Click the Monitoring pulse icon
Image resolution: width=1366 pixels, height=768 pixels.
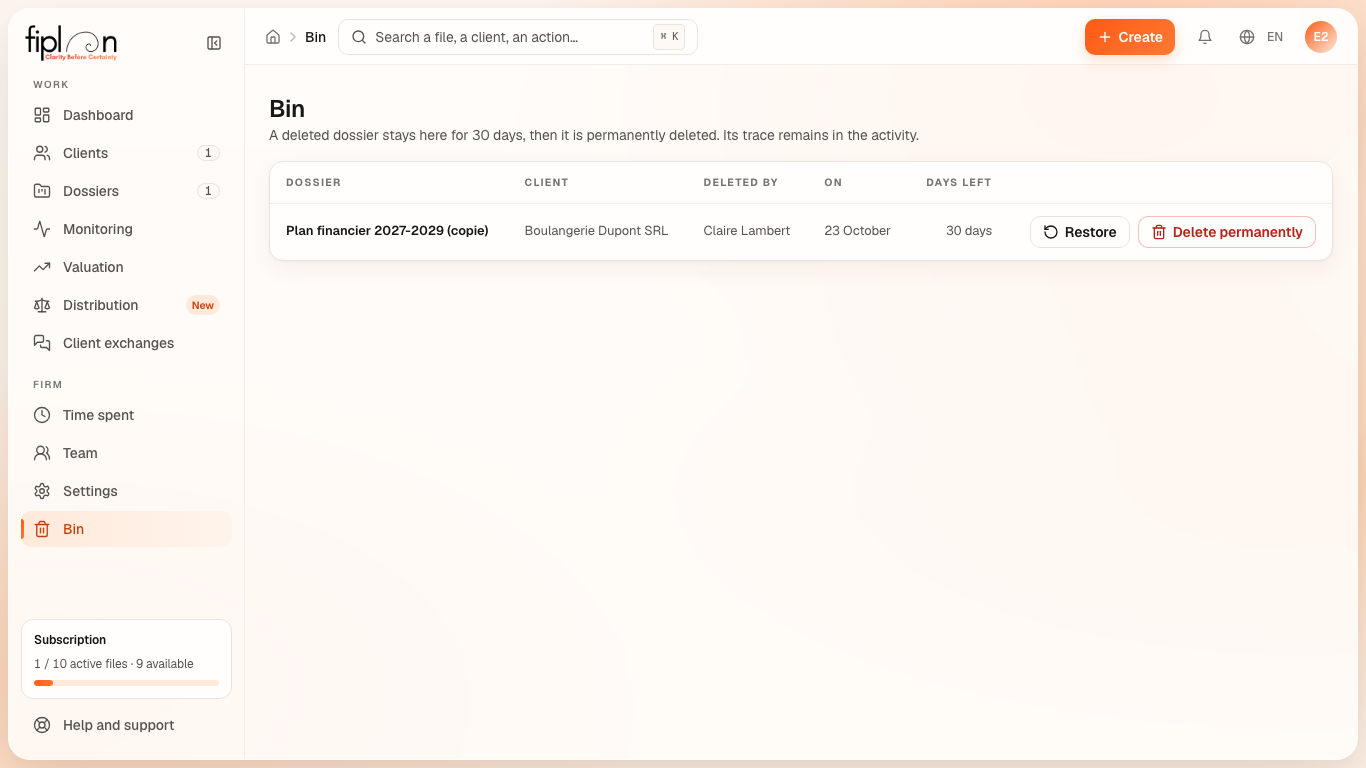pos(42,229)
